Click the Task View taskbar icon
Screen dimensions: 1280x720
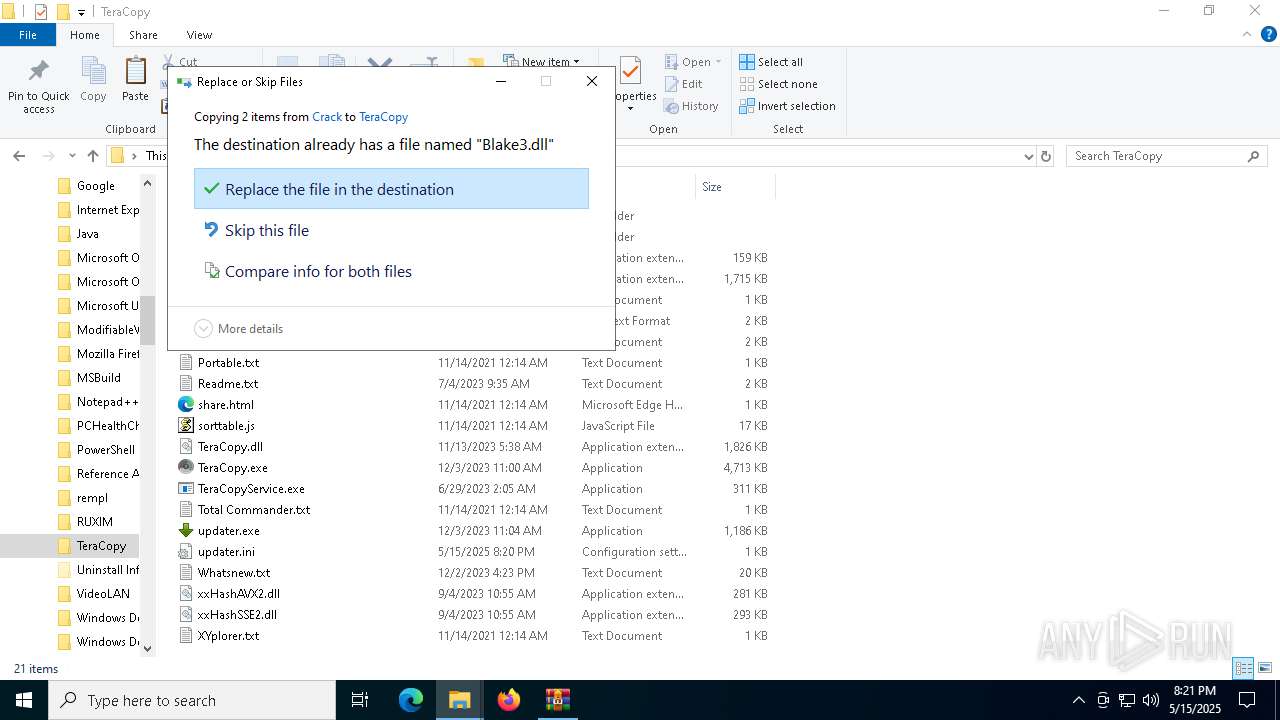tap(360, 700)
